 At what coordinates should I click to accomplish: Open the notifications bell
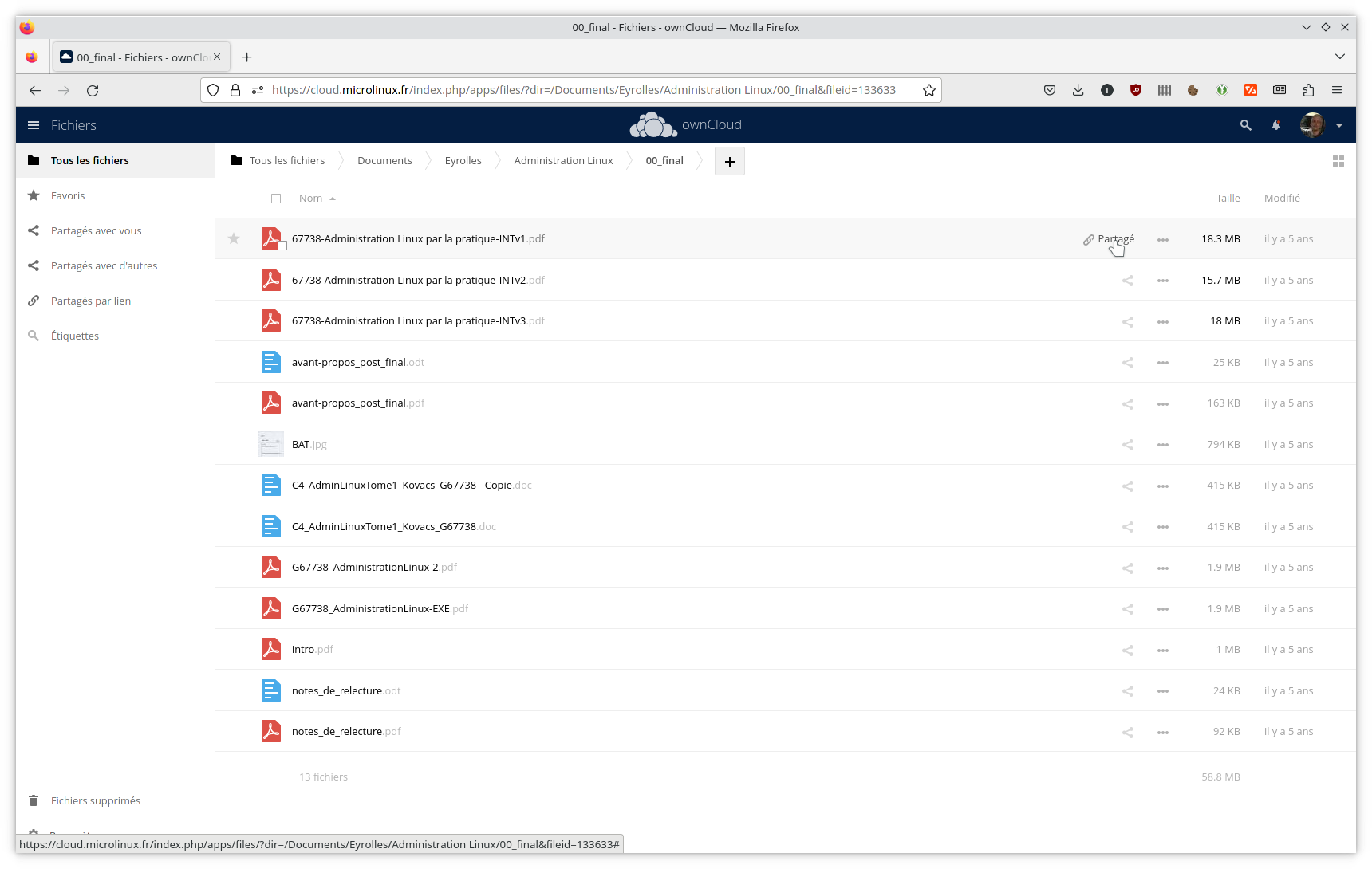click(x=1276, y=125)
